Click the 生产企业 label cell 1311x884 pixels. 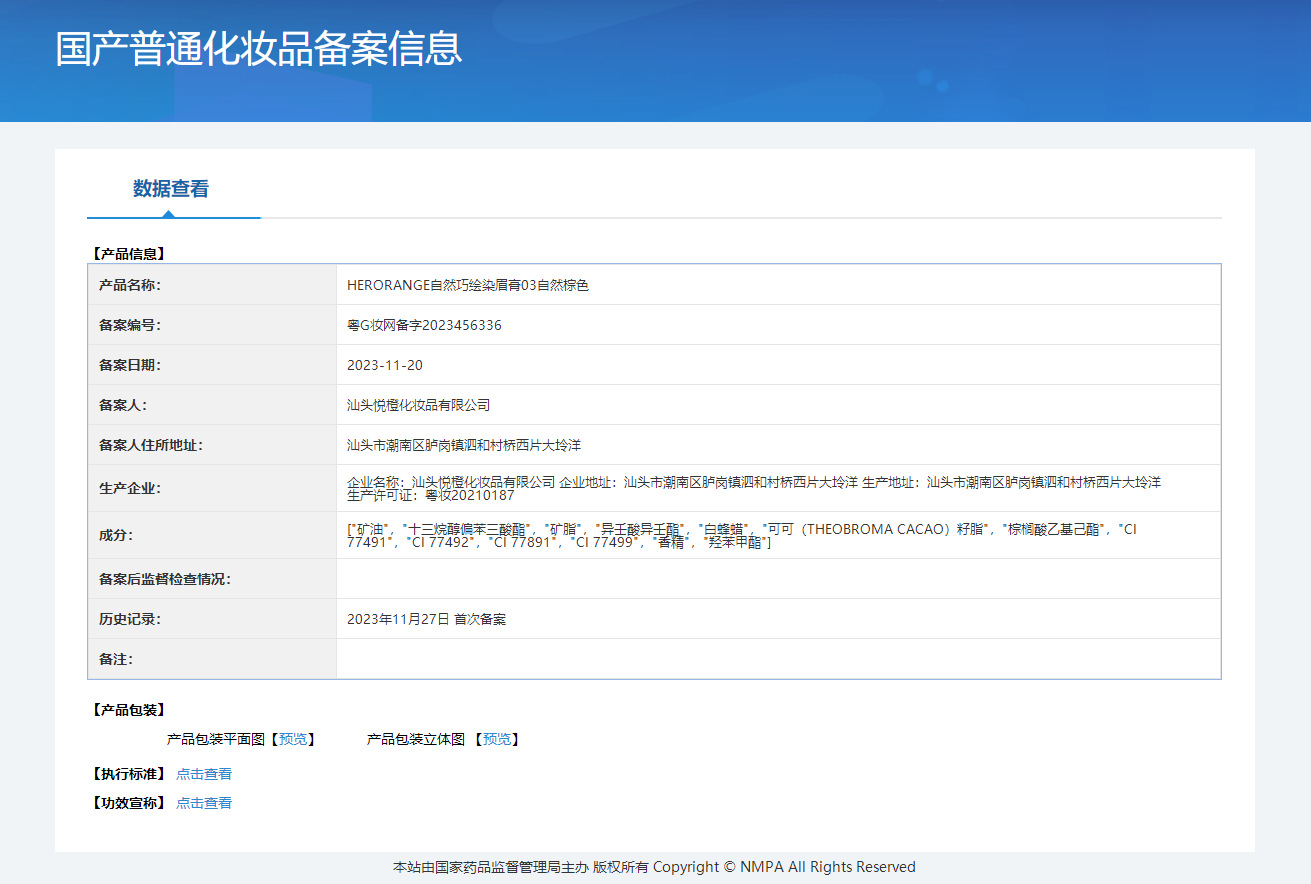click(212, 488)
